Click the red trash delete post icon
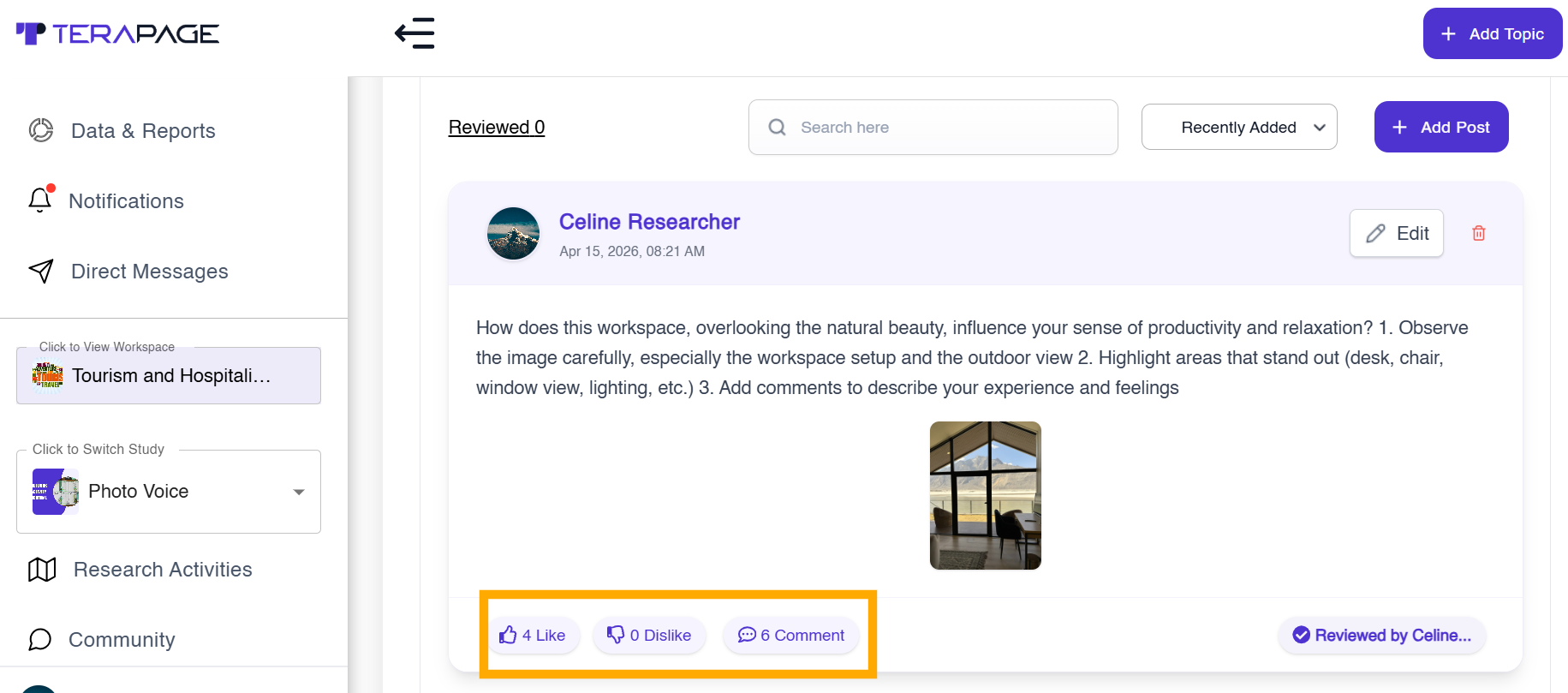This screenshot has width=1568, height=693. tap(1478, 233)
